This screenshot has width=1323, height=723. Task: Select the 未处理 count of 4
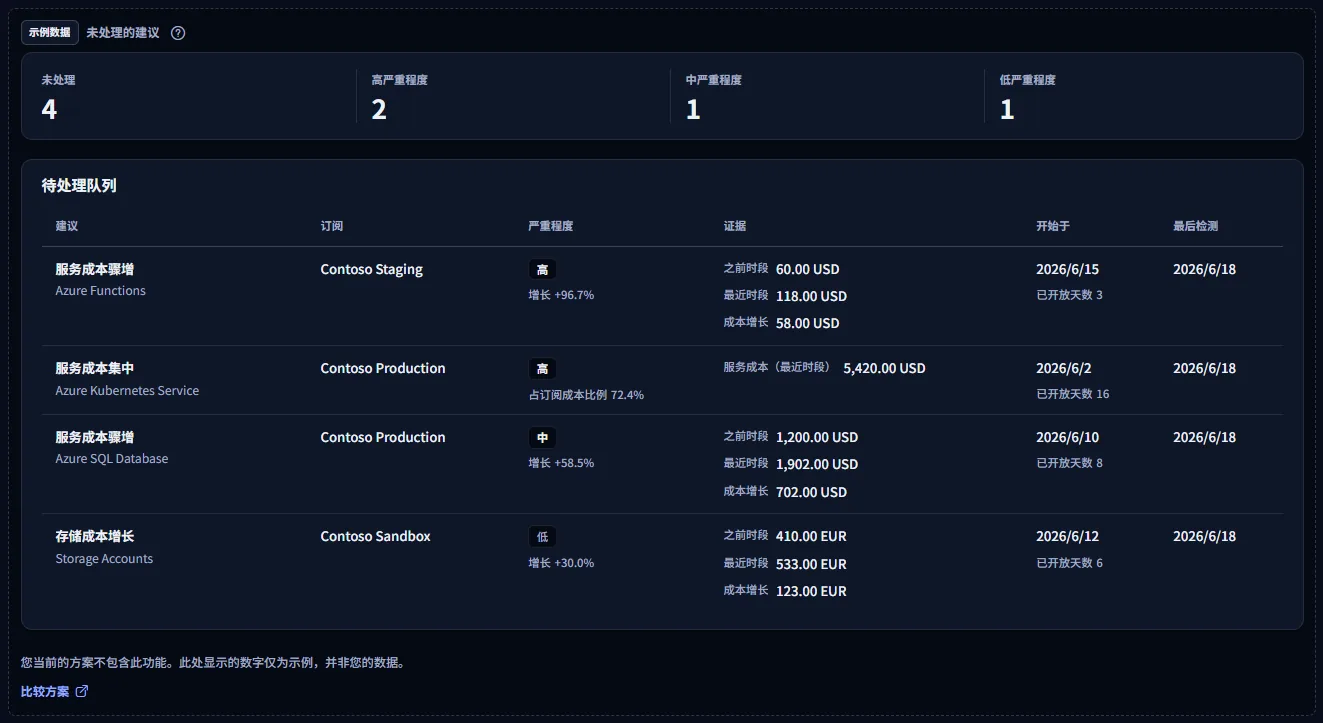tap(49, 110)
